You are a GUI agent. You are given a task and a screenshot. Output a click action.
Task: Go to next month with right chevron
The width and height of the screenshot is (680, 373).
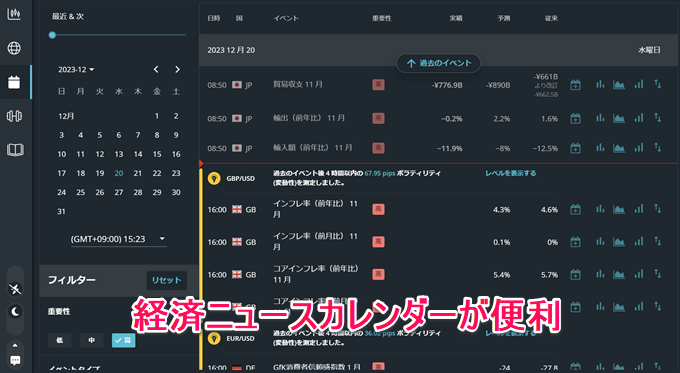click(177, 69)
